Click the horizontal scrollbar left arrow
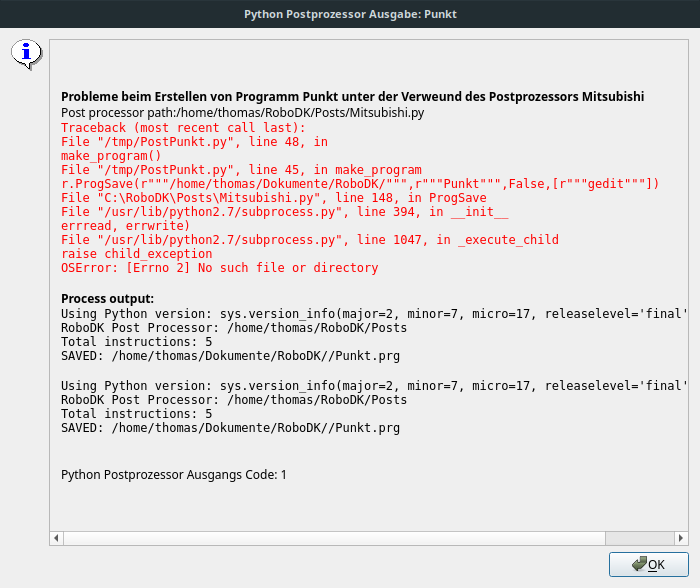Screen dimensions: 700x588 point(56,539)
